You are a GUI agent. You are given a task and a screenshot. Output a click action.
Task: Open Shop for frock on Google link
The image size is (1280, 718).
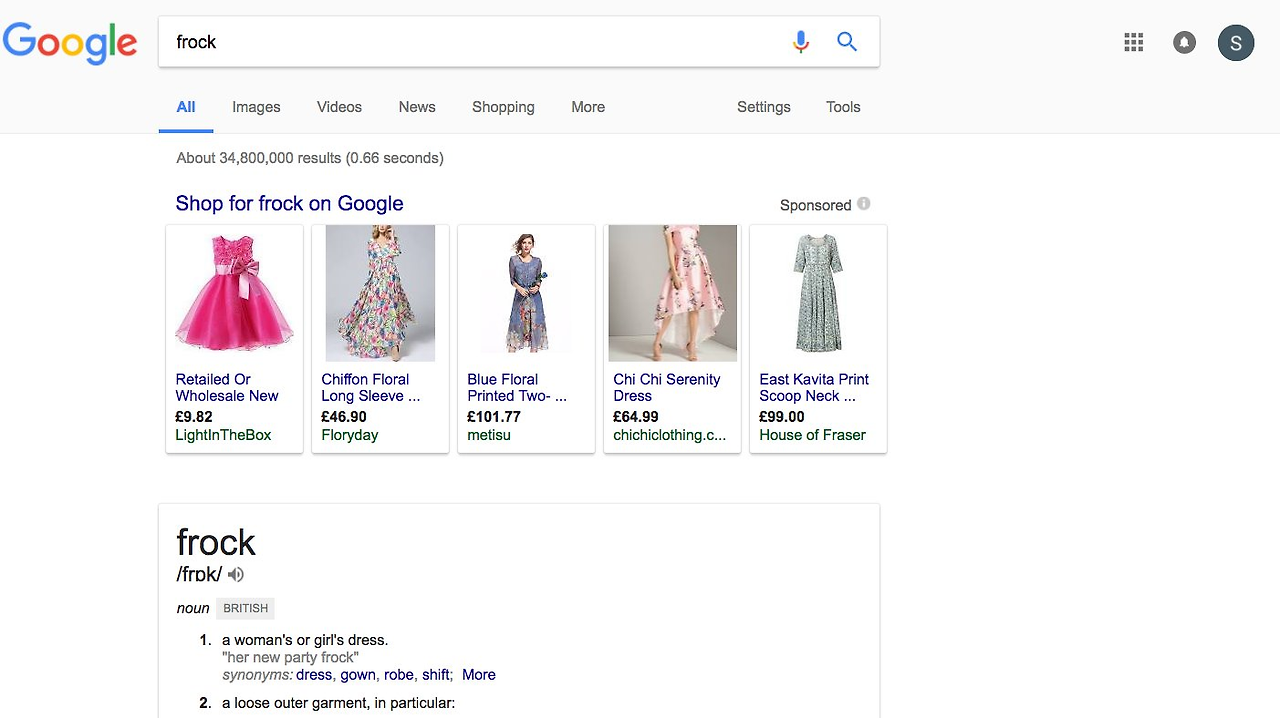[x=289, y=204]
